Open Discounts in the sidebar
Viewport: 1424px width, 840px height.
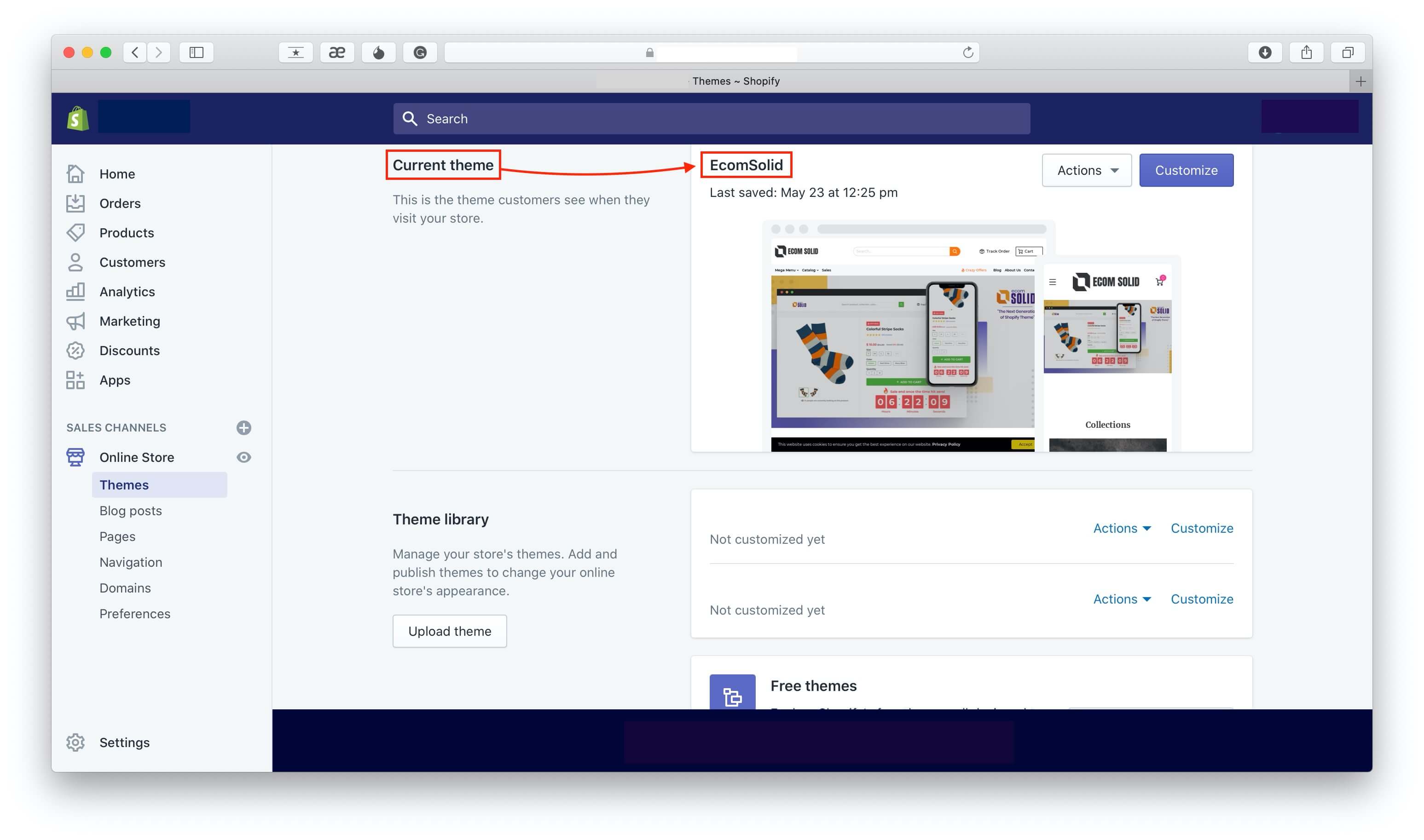pos(130,351)
